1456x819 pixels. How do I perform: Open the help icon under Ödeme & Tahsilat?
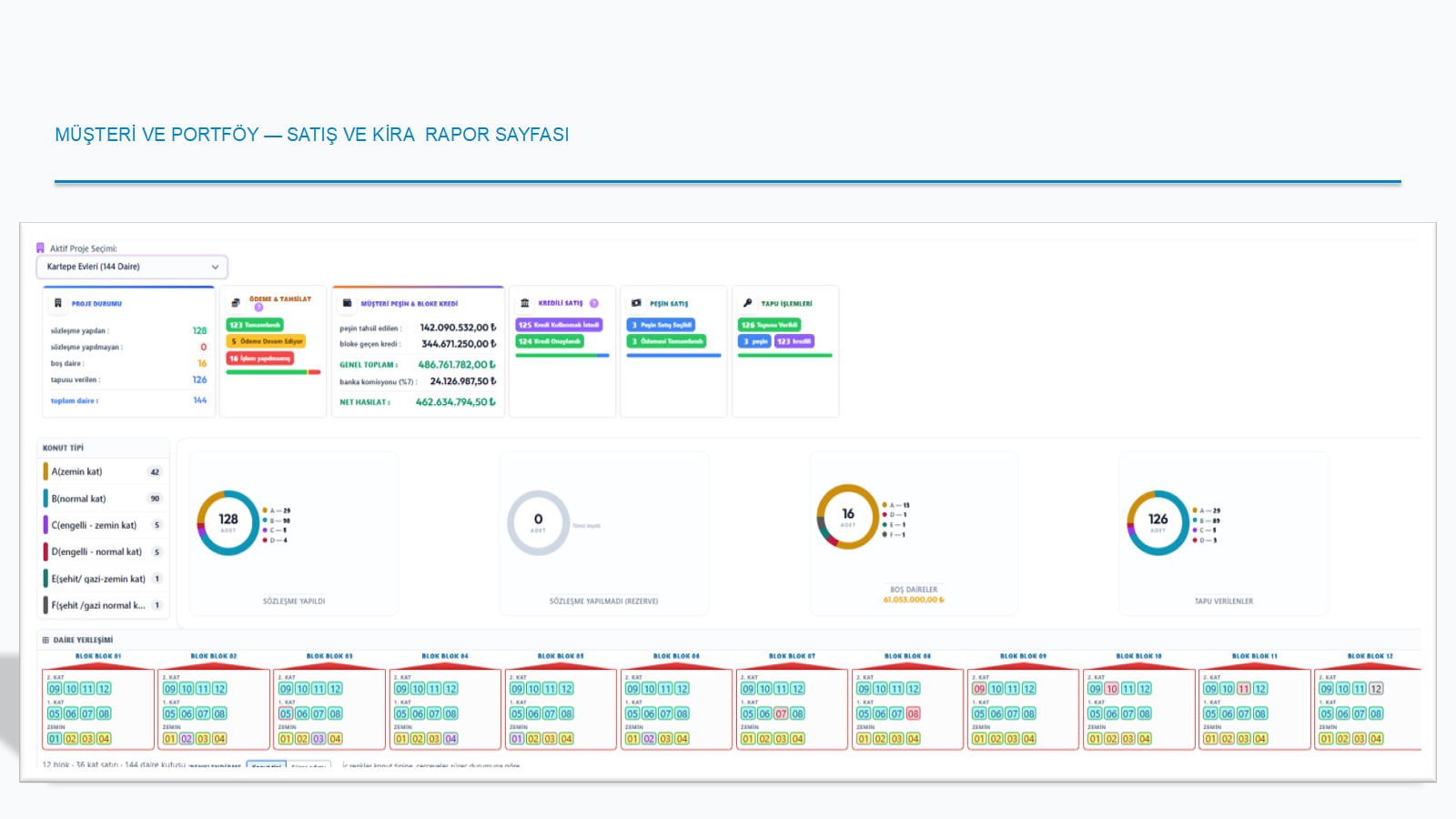(258, 308)
